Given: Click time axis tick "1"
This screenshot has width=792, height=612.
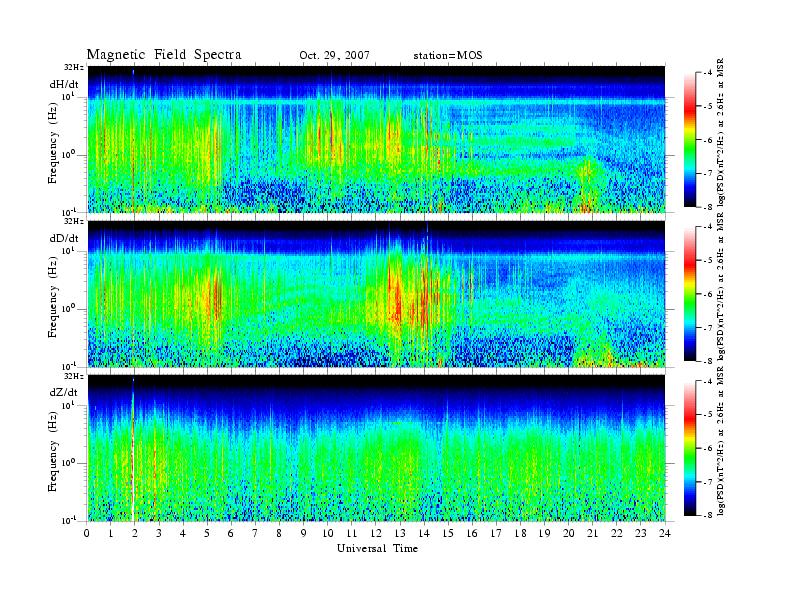Looking at the screenshot, I should pos(111,533).
